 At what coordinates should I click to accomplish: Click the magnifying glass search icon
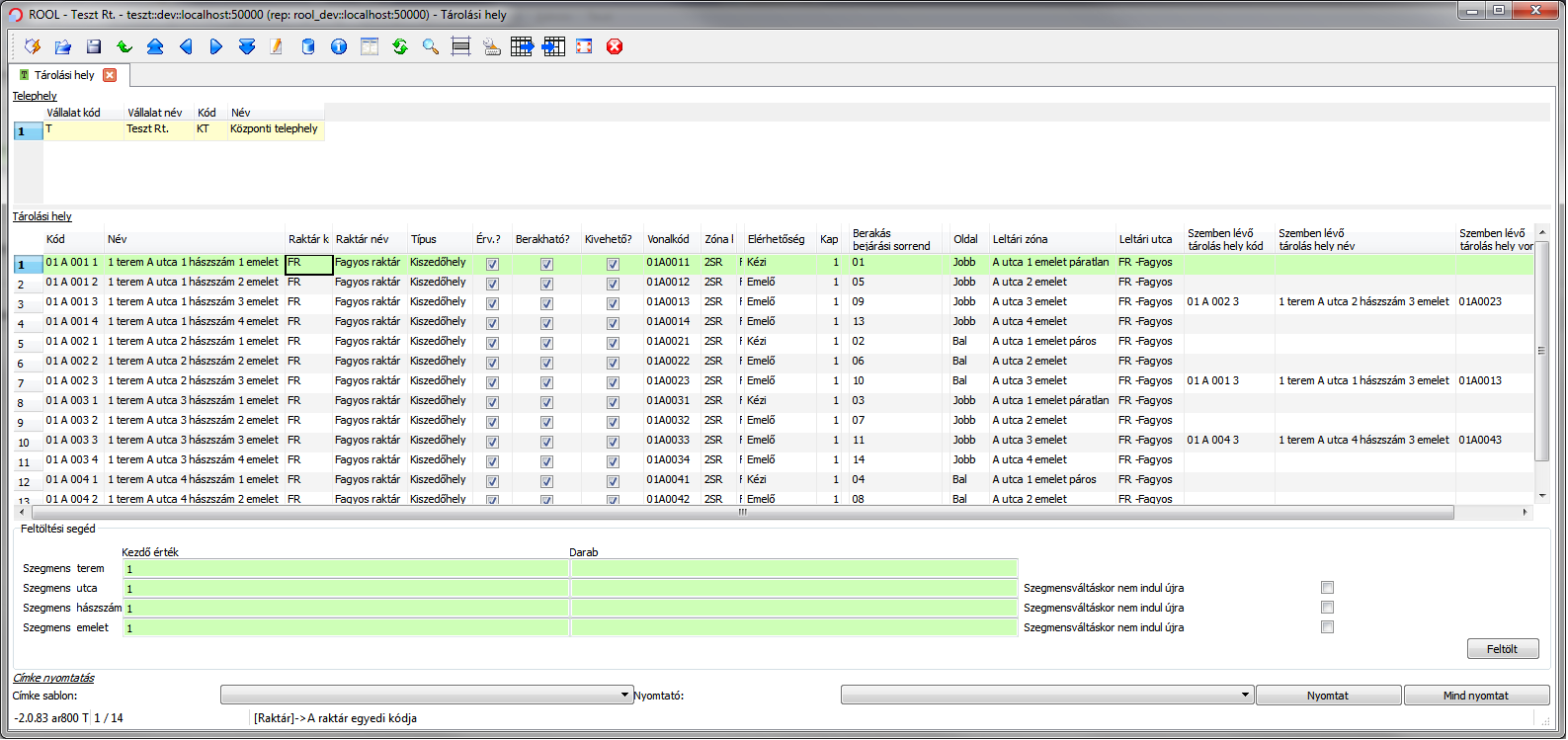click(x=431, y=46)
